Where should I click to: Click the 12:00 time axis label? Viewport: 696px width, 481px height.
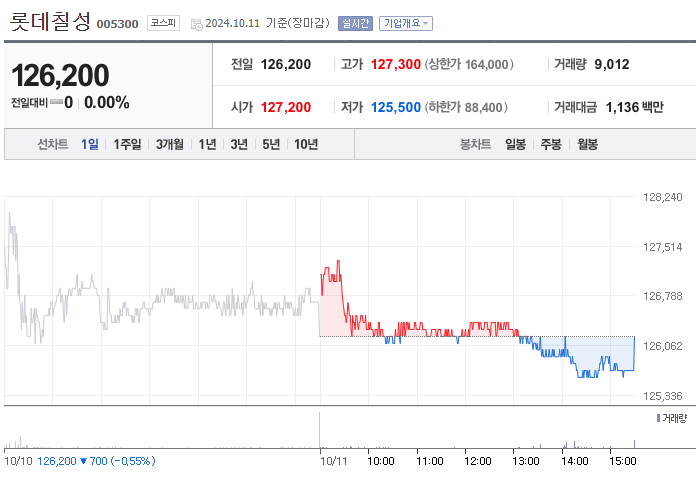click(x=478, y=461)
